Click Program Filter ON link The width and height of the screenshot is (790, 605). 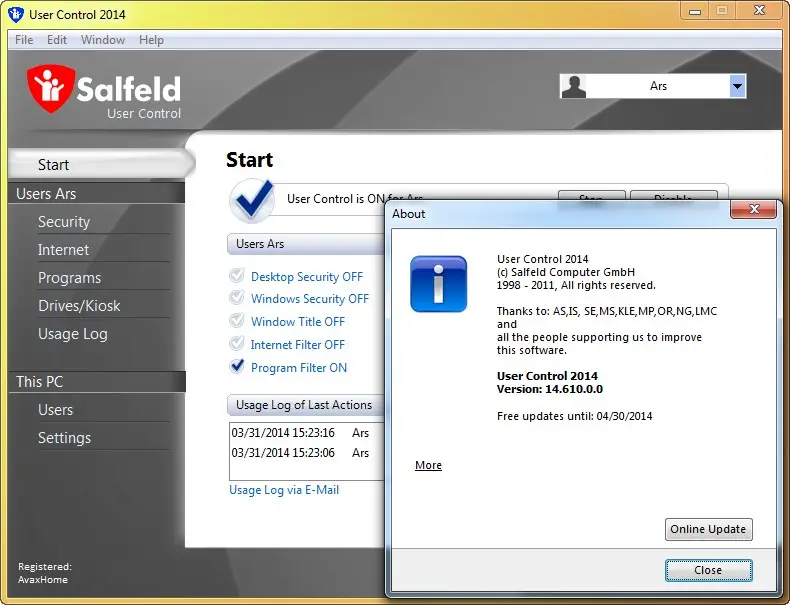[299, 368]
